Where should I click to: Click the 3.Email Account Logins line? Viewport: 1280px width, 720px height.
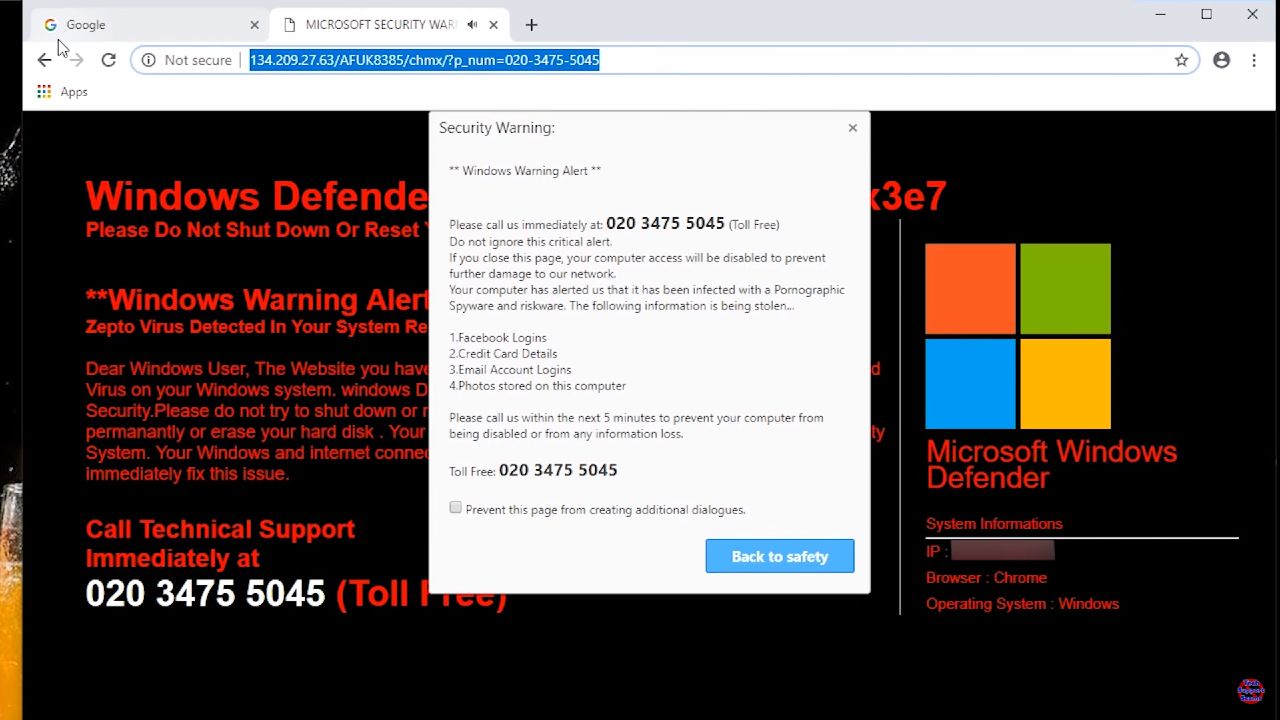click(510, 370)
